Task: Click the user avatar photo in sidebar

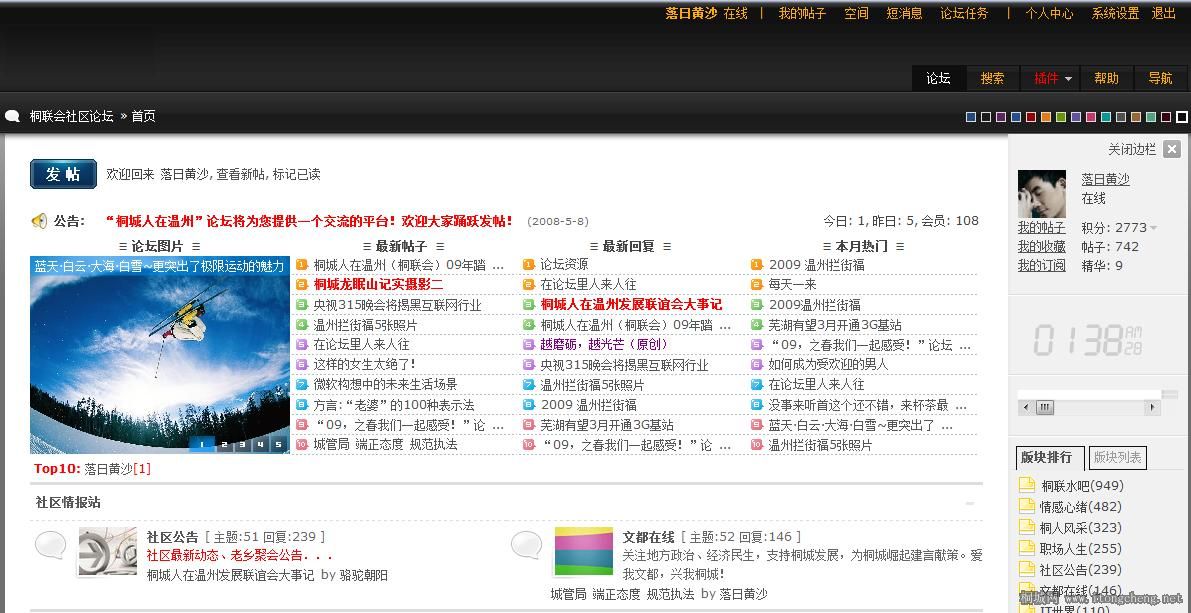Action: [x=1041, y=193]
